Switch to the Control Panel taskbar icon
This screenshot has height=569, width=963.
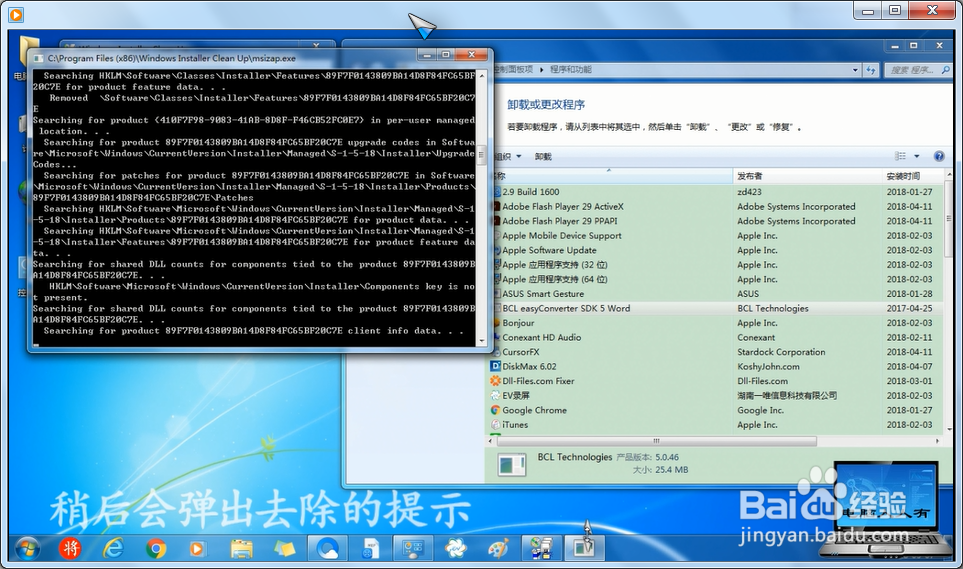[x=413, y=547]
